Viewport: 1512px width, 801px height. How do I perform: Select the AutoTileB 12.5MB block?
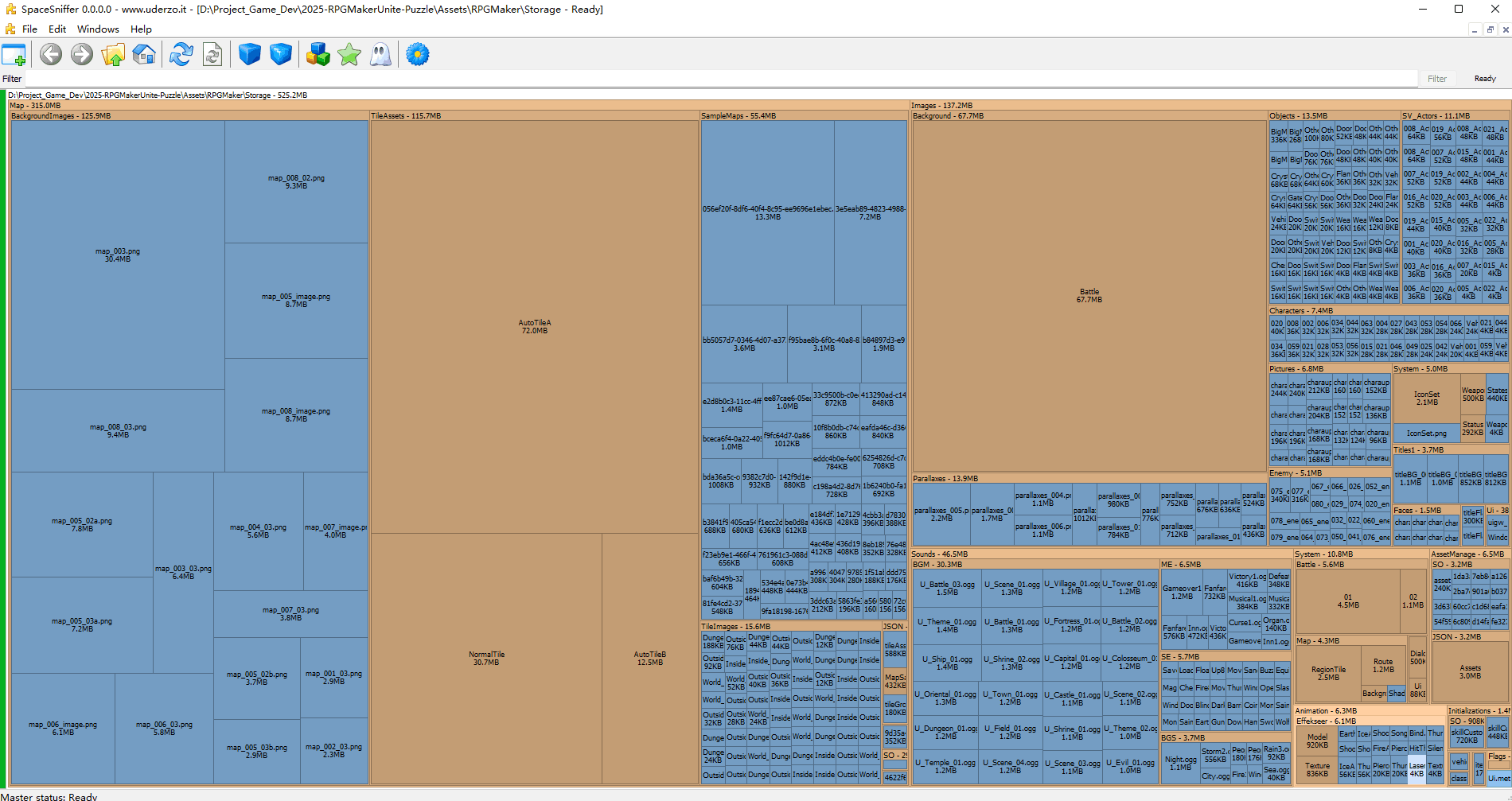click(650, 659)
